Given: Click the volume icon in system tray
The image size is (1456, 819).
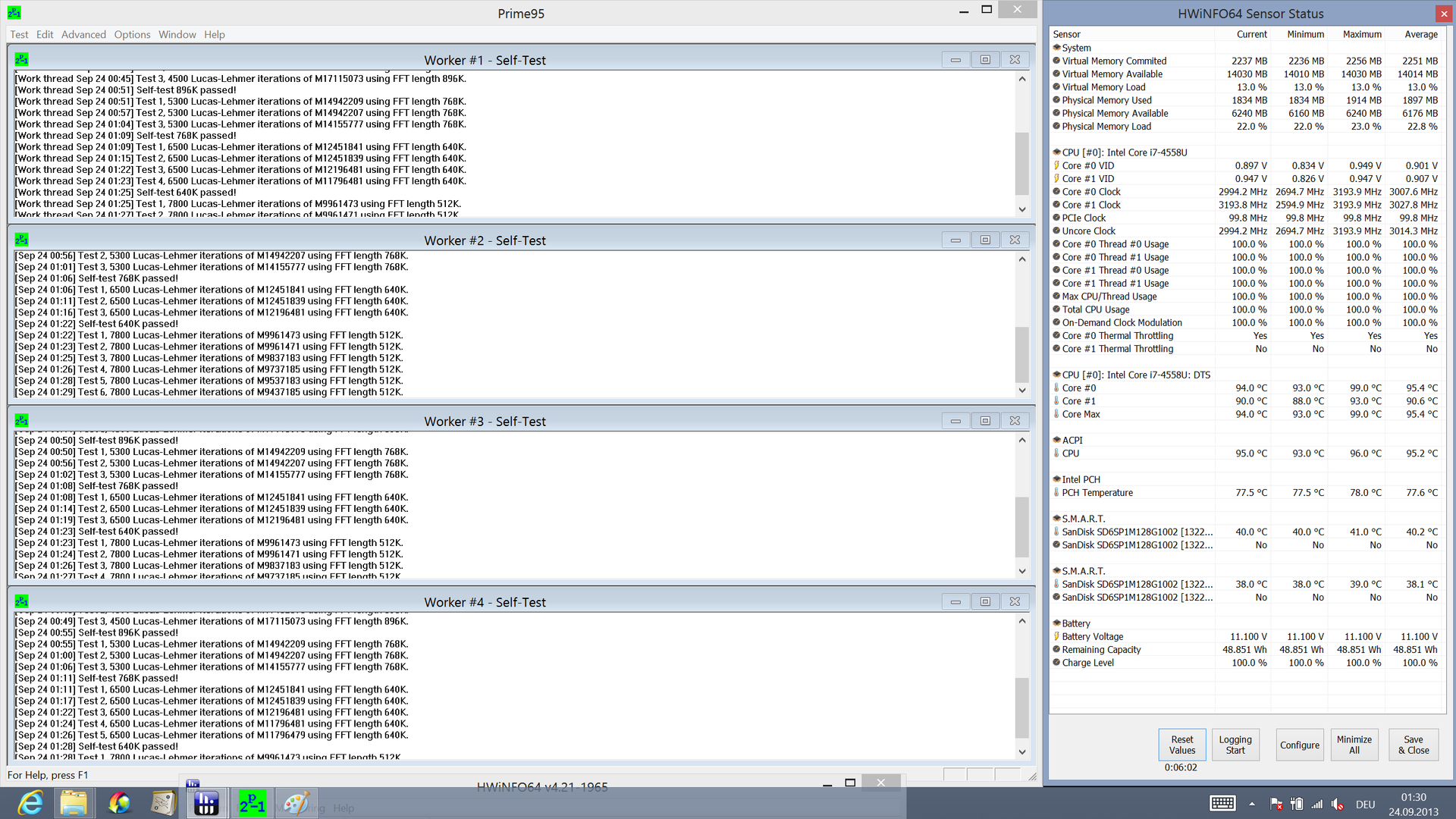Looking at the screenshot, I should [1337, 804].
